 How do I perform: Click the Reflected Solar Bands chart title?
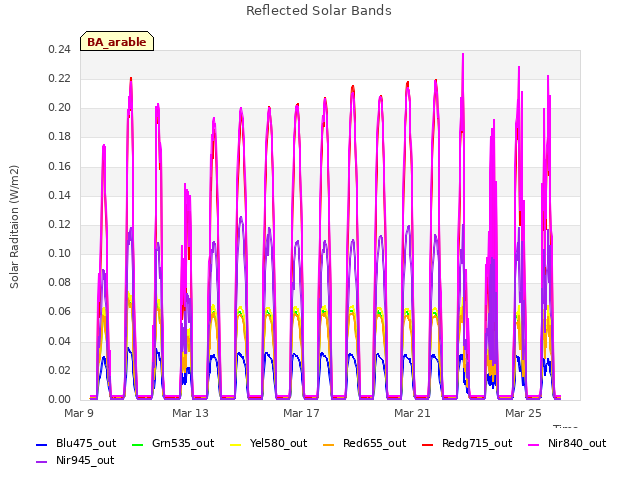(x=319, y=11)
